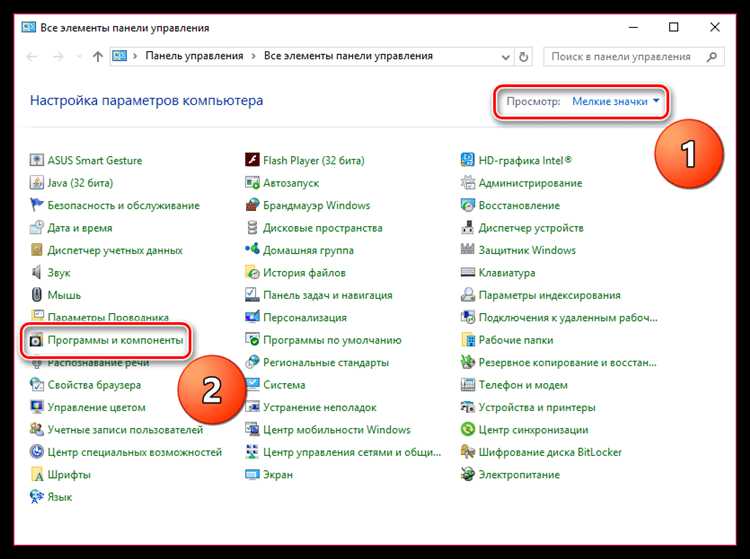This screenshot has width=750, height=559.
Task: Open the Восстановление icon
Action: pos(467,205)
